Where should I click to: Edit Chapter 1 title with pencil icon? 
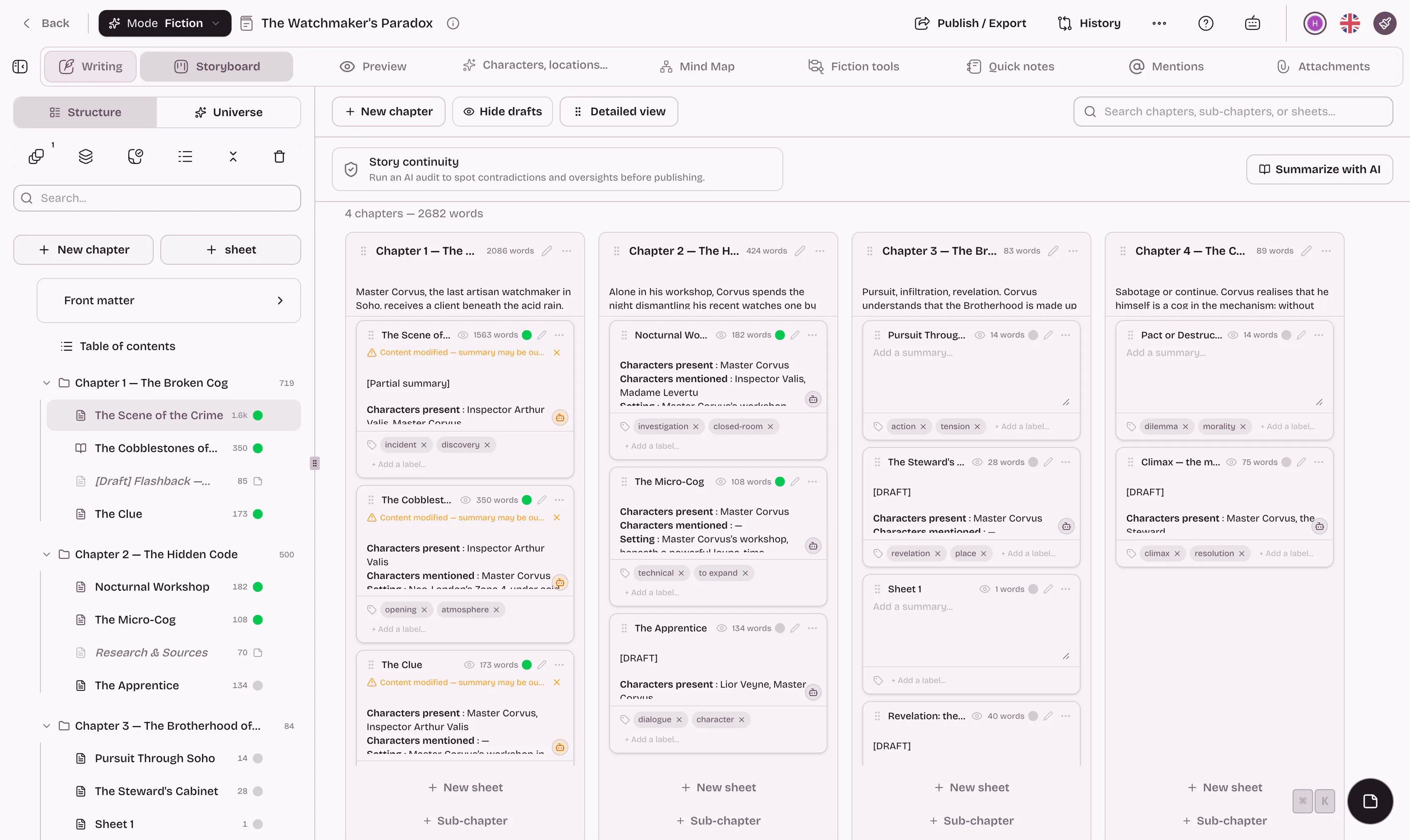[x=546, y=251]
